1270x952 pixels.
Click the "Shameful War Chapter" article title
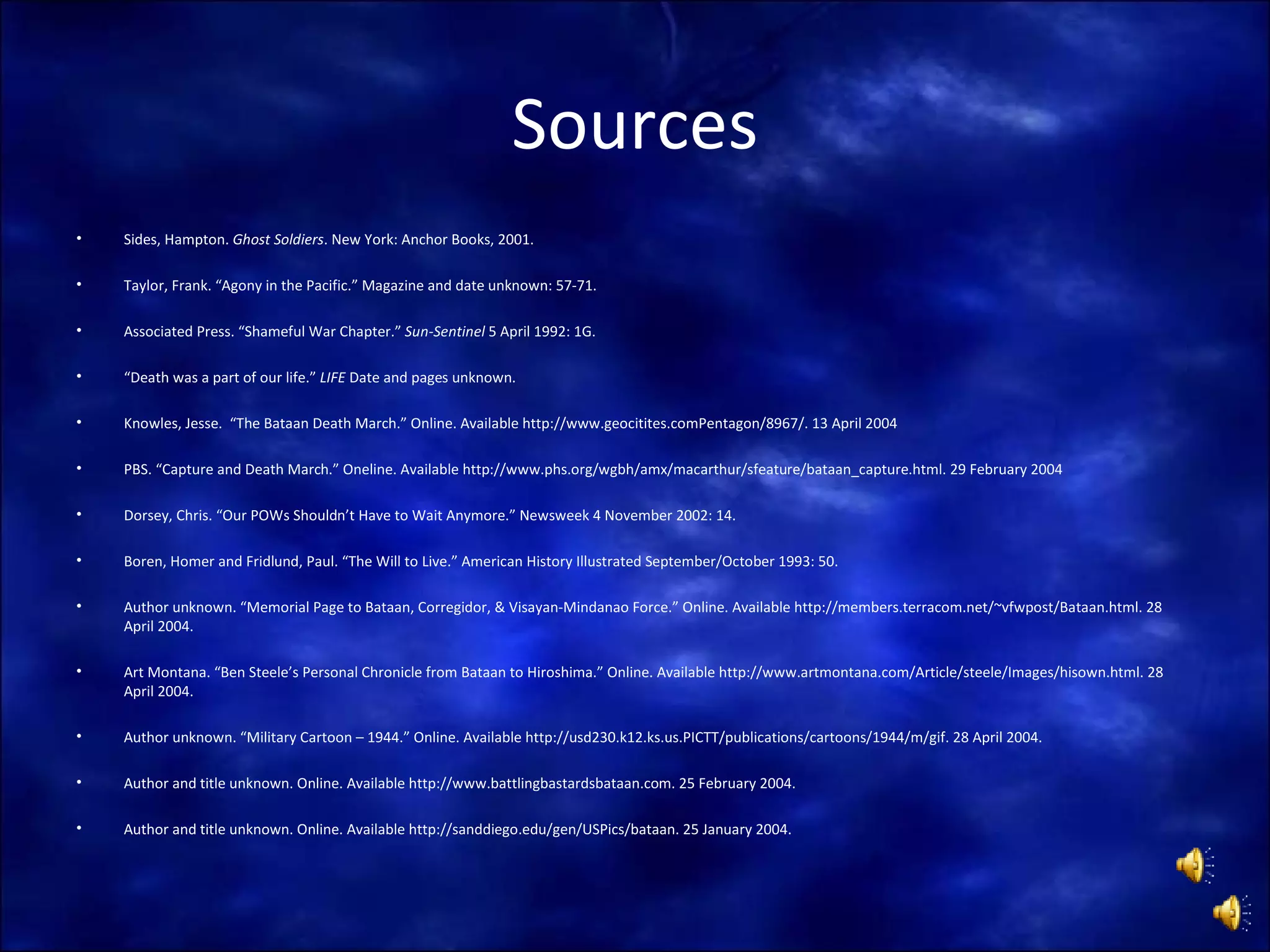coord(320,332)
